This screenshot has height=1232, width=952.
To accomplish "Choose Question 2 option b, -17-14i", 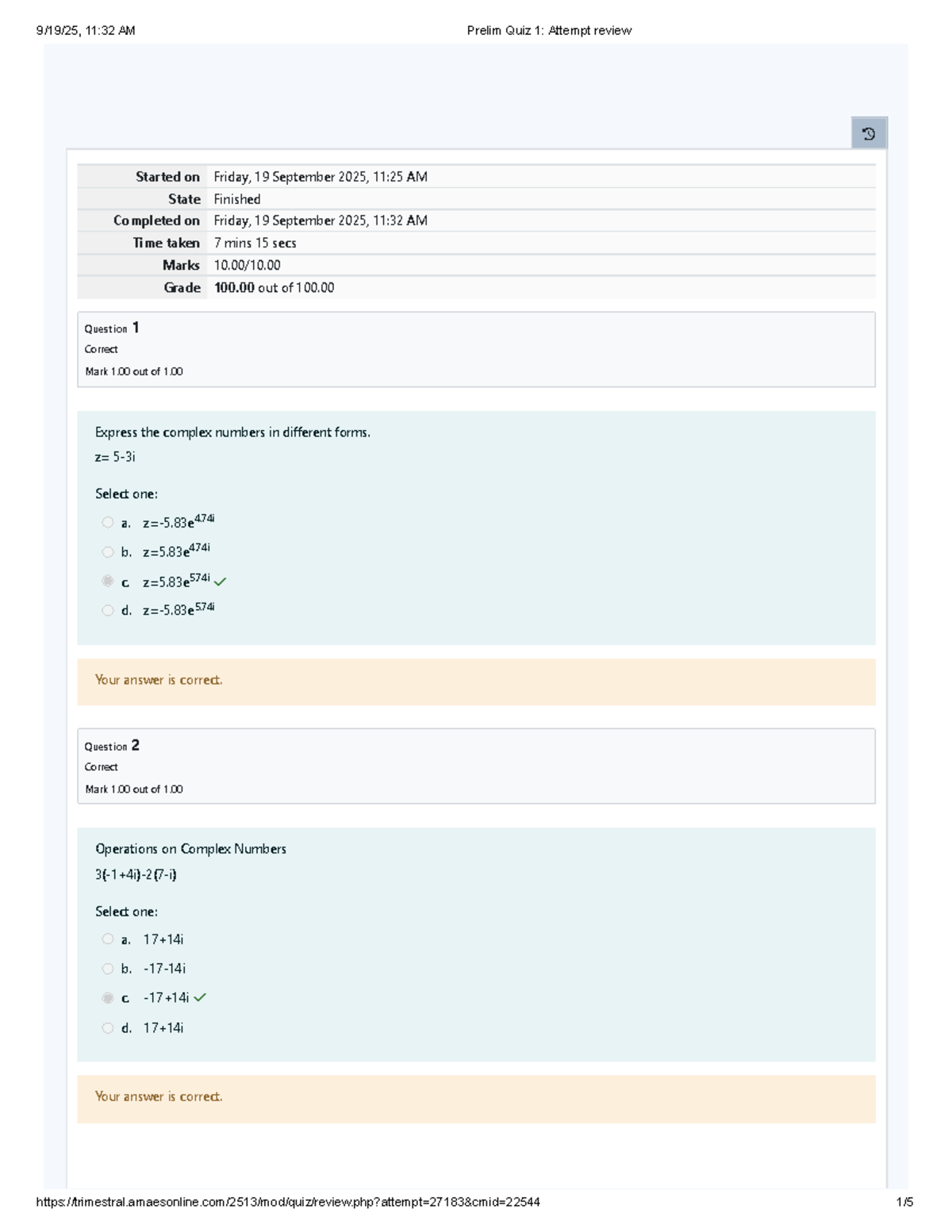I will 108,969.
